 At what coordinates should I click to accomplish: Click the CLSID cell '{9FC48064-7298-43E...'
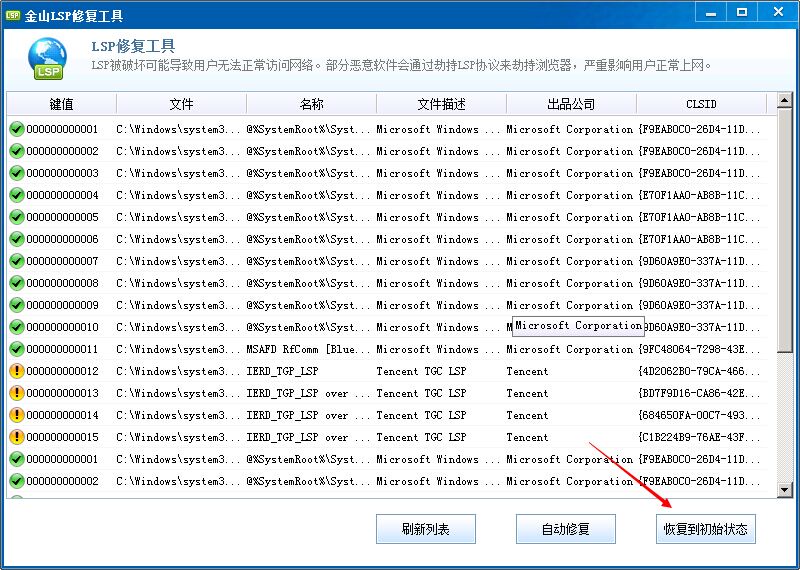[699, 349]
